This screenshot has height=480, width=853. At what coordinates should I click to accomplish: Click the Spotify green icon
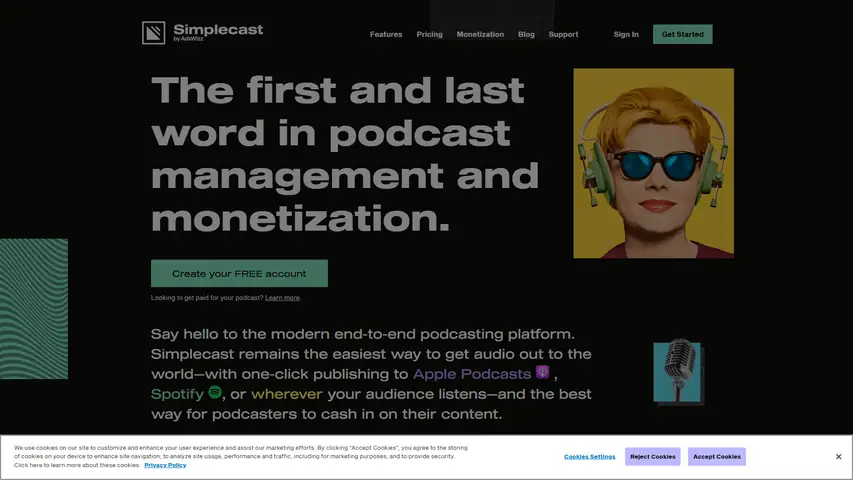(x=215, y=392)
